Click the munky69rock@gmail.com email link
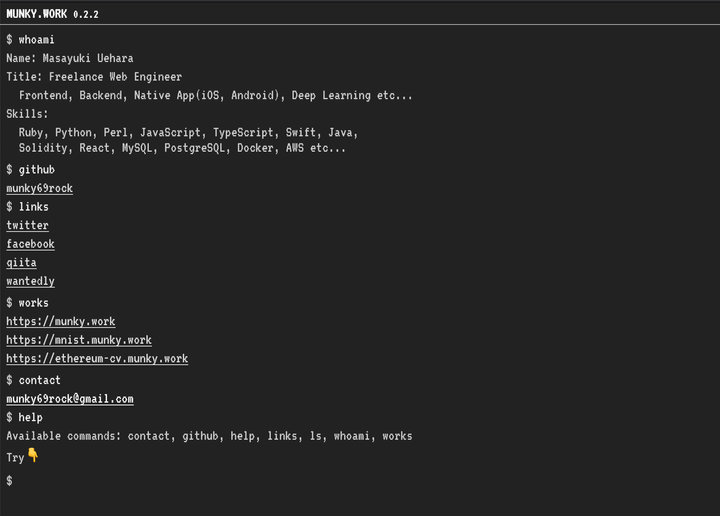 [x=70, y=399]
